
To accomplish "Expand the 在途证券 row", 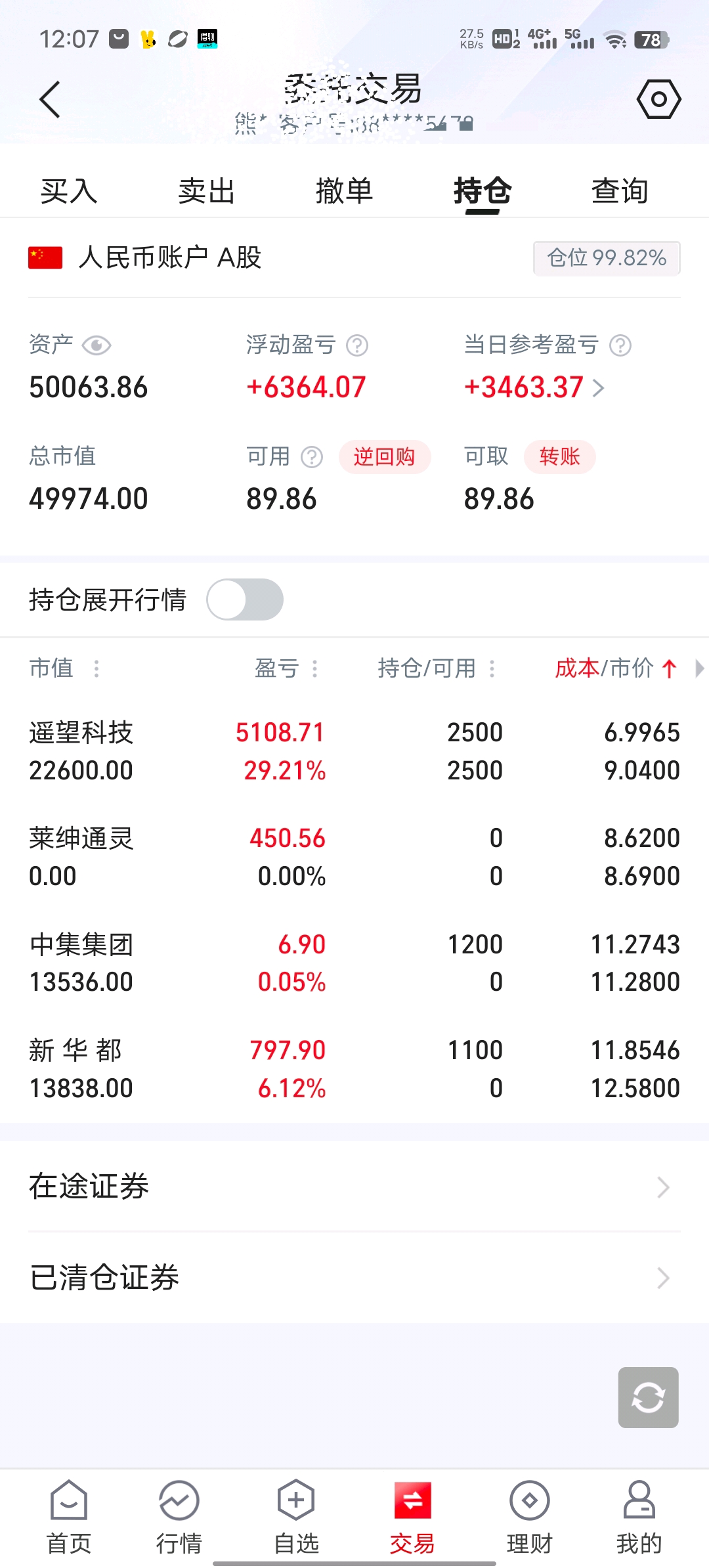I will [x=354, y=1187].
